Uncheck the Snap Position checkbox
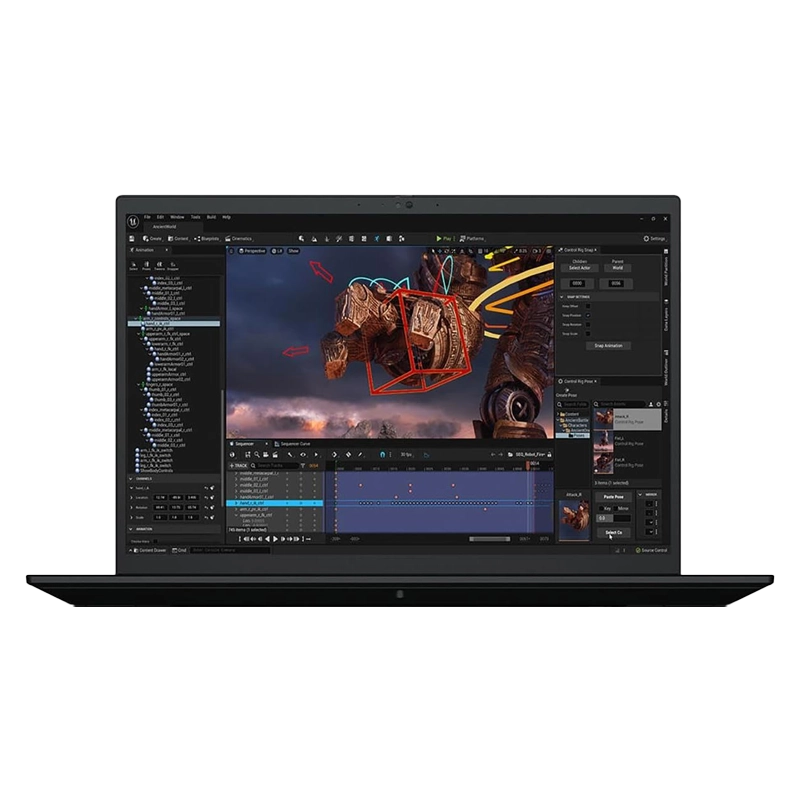 (588, 315)
